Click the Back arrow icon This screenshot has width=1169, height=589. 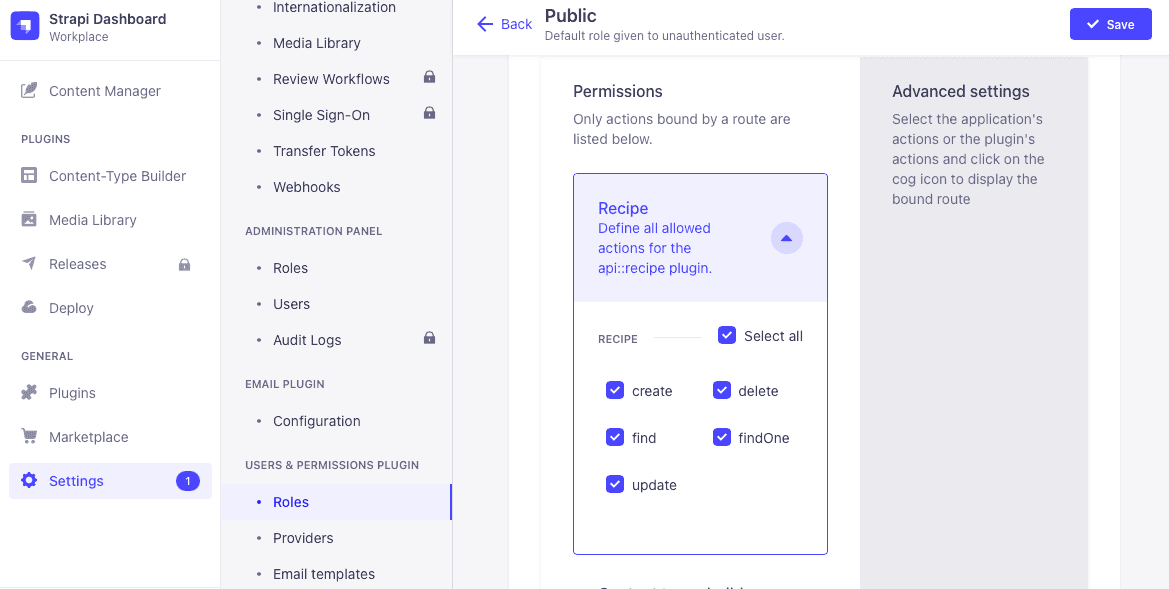click(485, 25)
